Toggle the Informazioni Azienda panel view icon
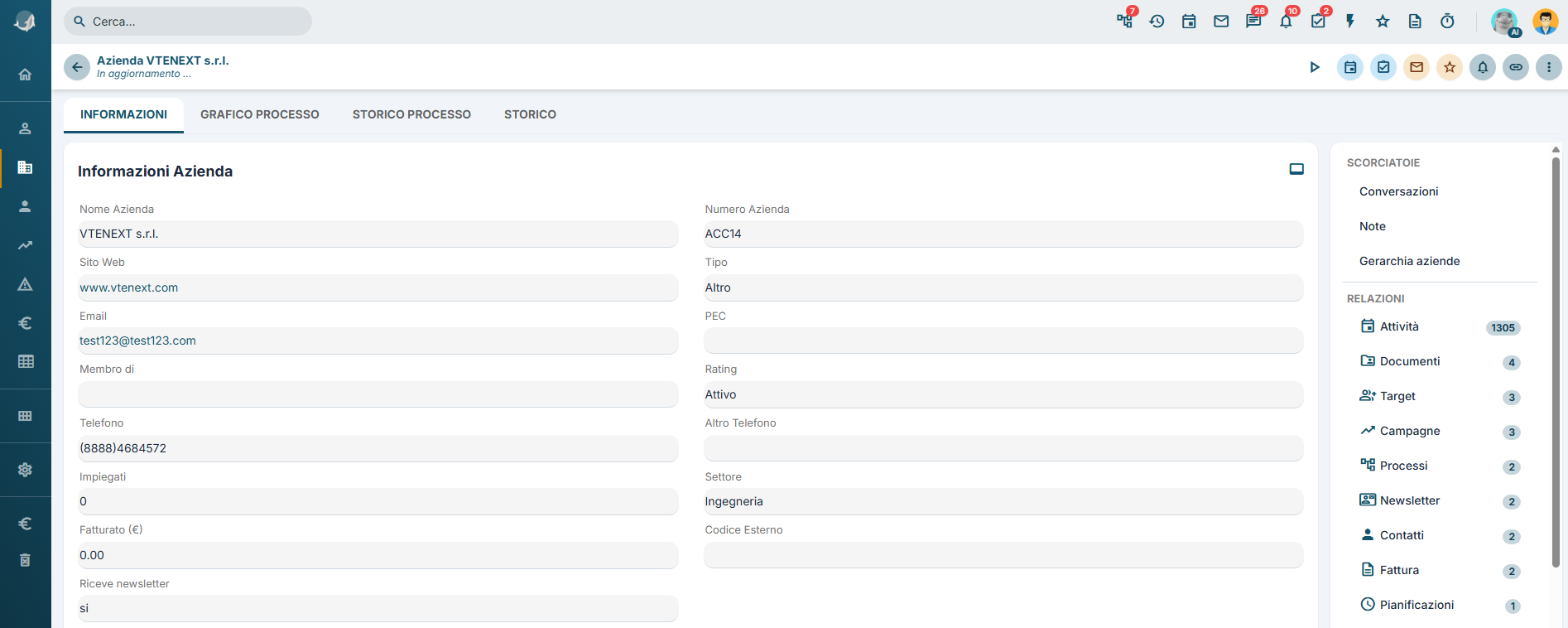This screenshot has width=1568, height=628. click(1296, 169)
